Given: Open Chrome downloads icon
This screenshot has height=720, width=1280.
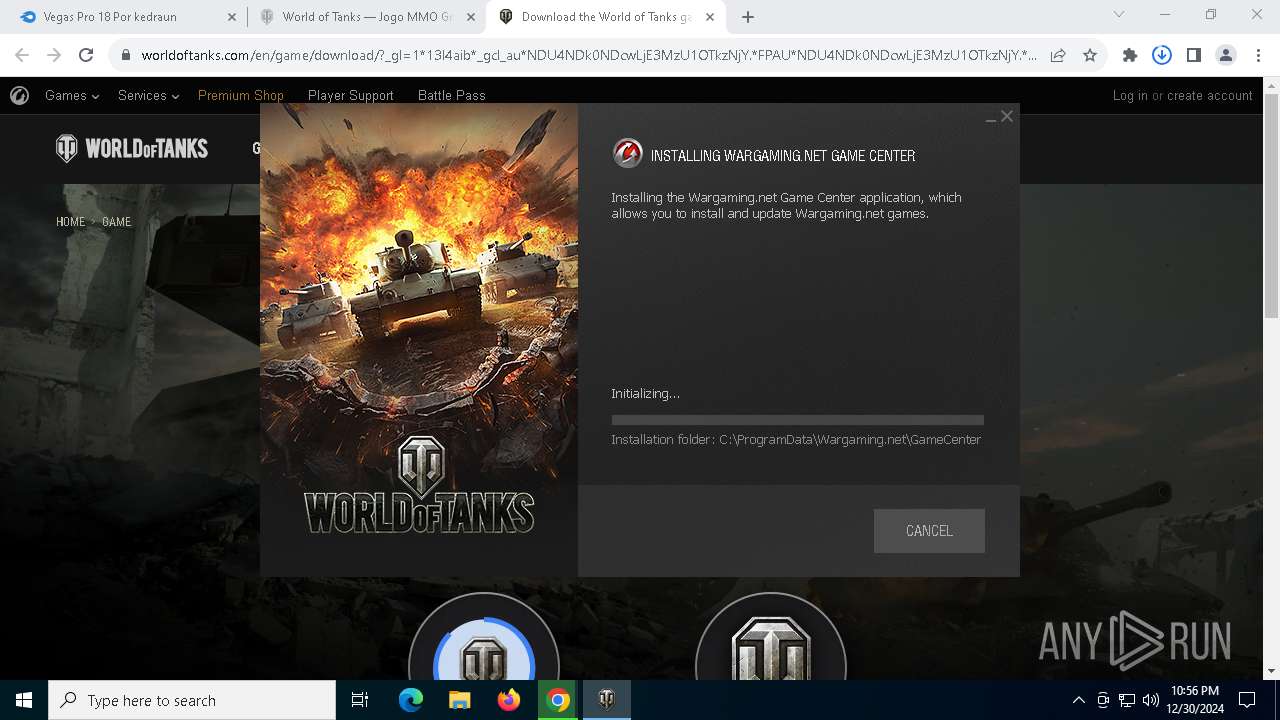Looking at the screenshot, I should click(1162, 56).
